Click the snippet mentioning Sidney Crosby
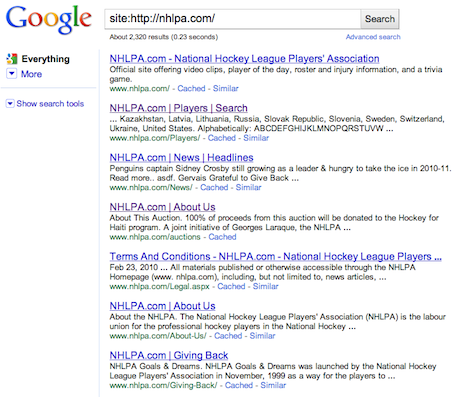 coord(280,173)
